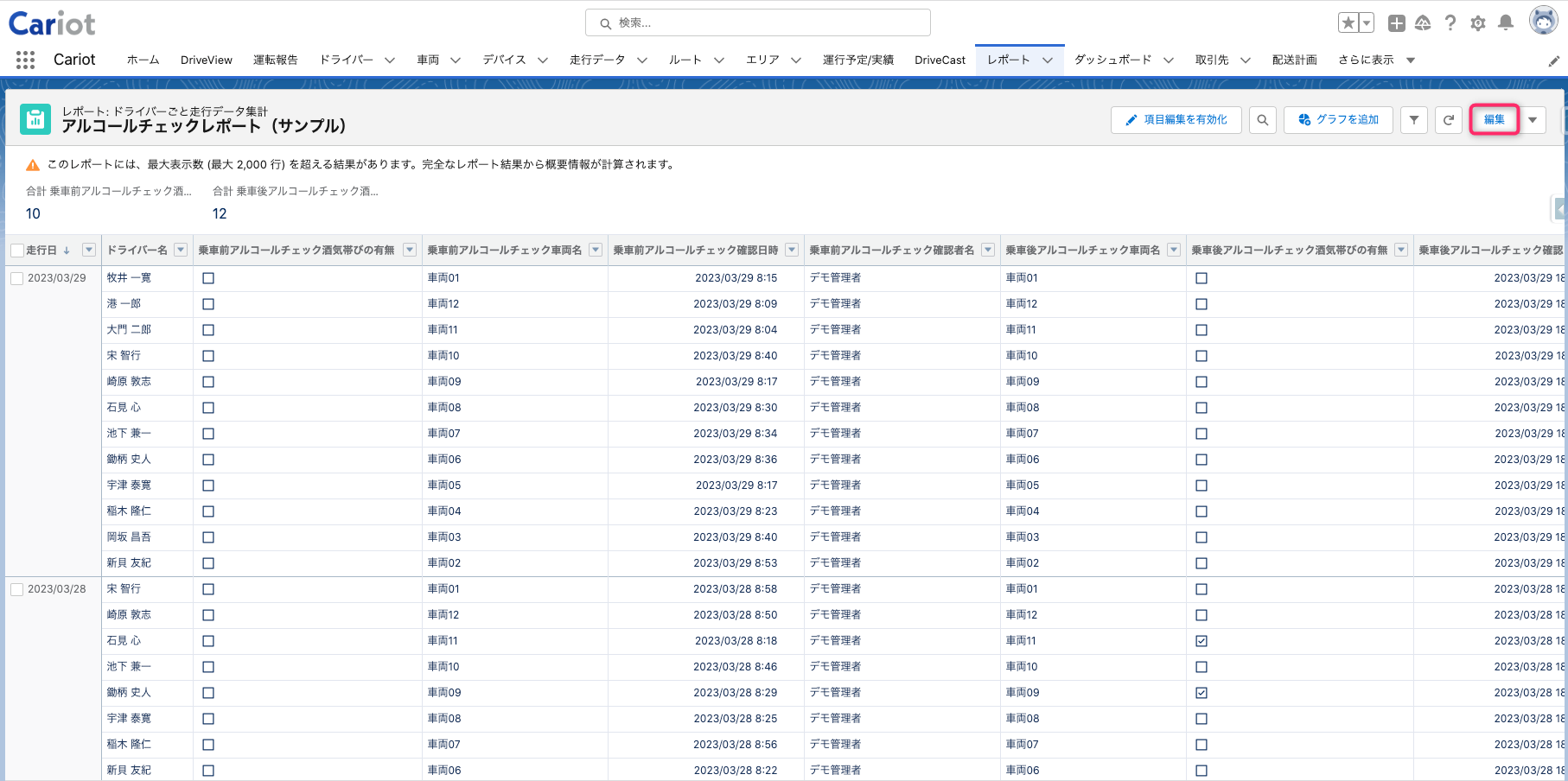1568x781 pixels.
Task: Open the 乗車前アルコールチェック確認者名 column menu
Action: click(988, 250)
